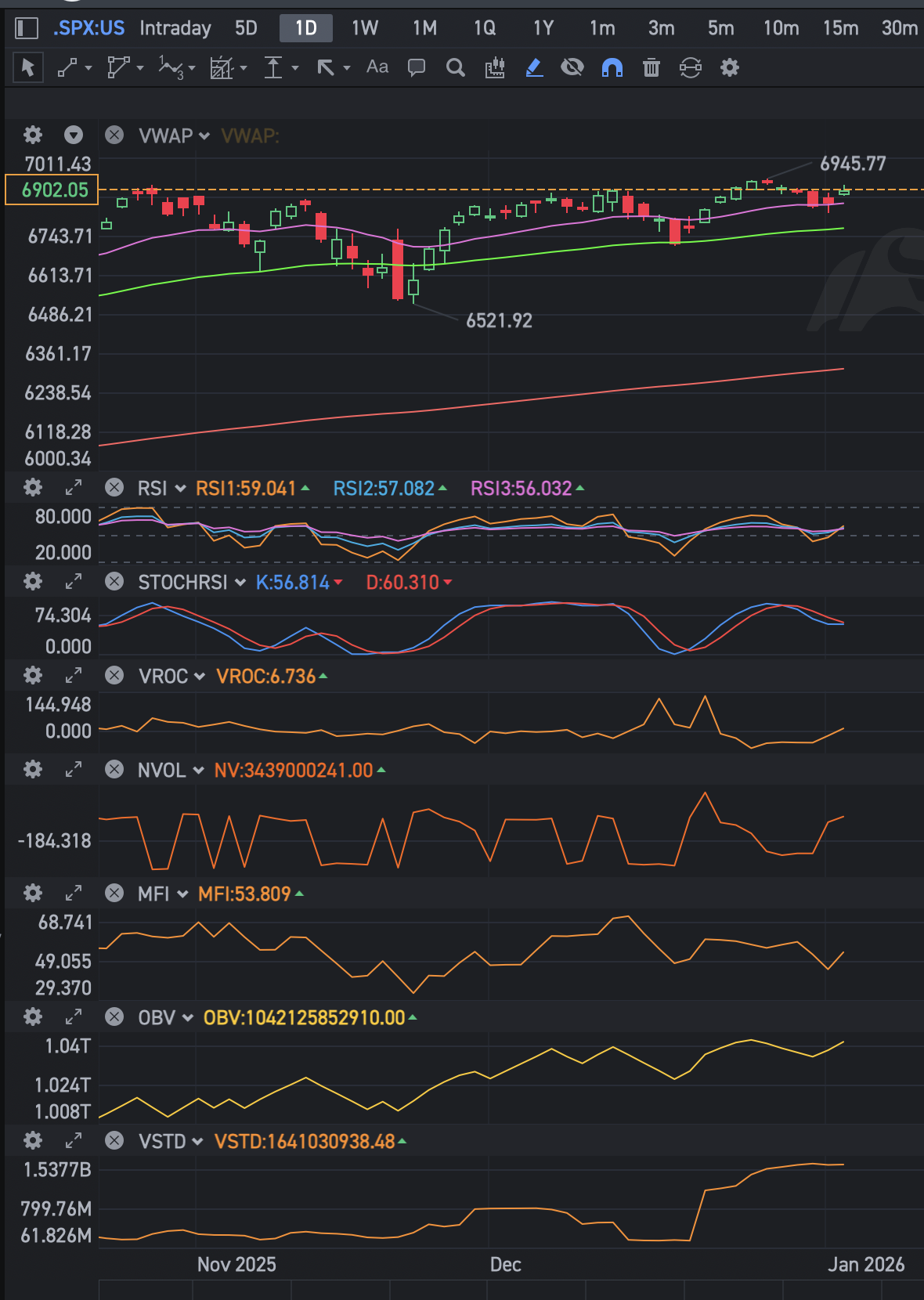Select the trend line drawing tool
Viewport: 924px width, 1300px height.
[x=68, y=68]
